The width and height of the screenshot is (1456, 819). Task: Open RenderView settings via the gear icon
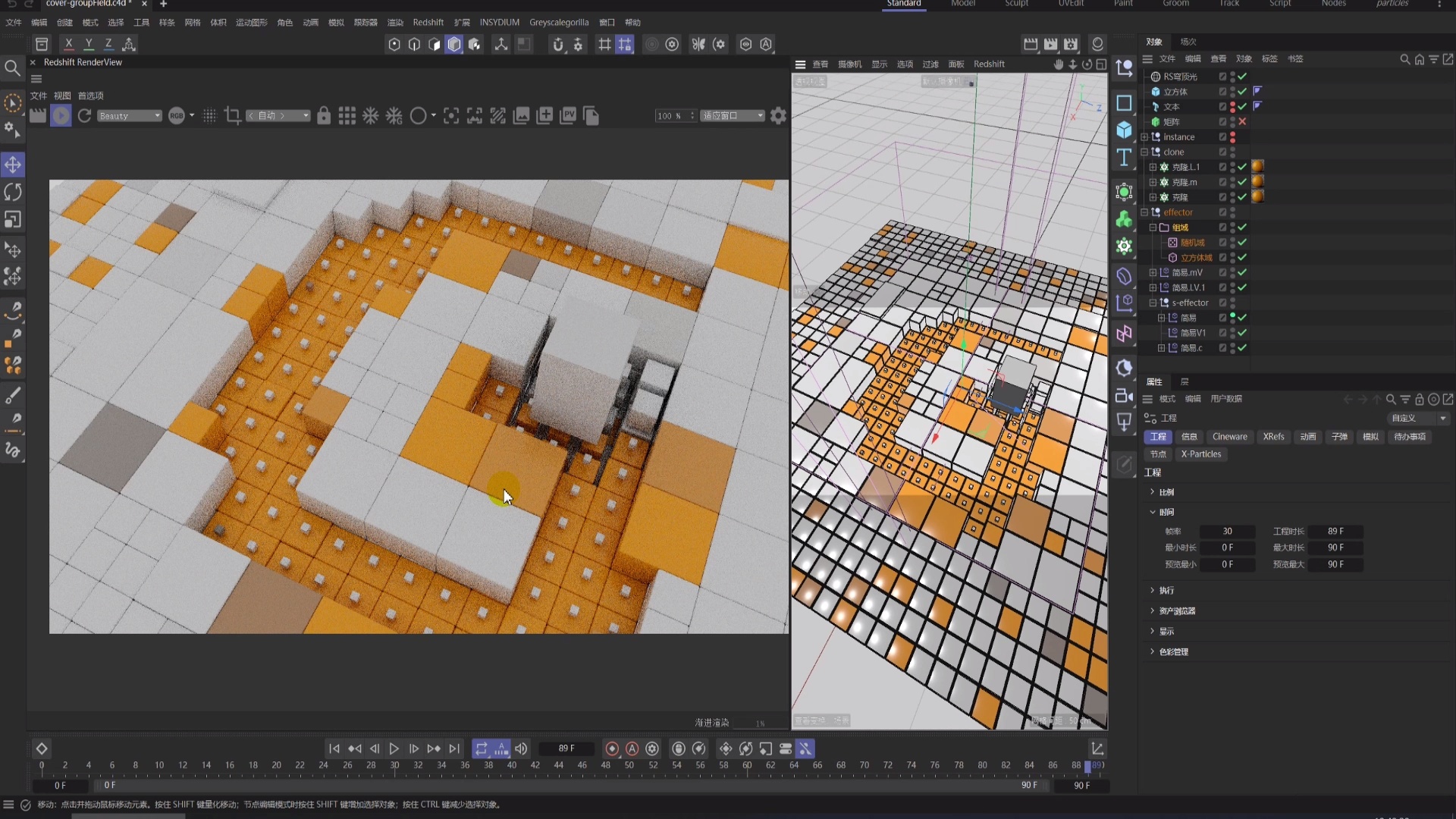[x=778, y=115]
